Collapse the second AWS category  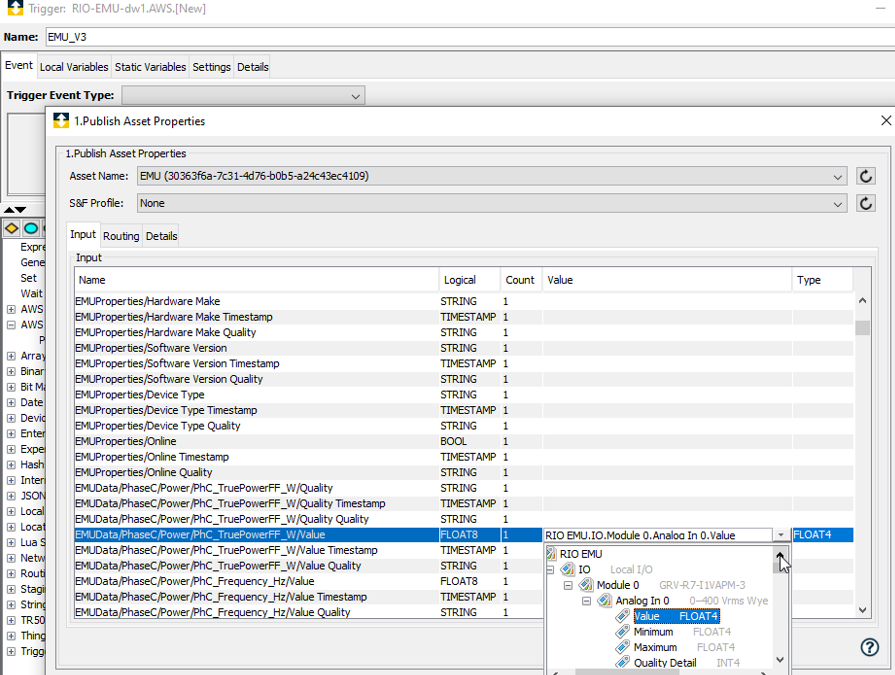tap(11, 325)
